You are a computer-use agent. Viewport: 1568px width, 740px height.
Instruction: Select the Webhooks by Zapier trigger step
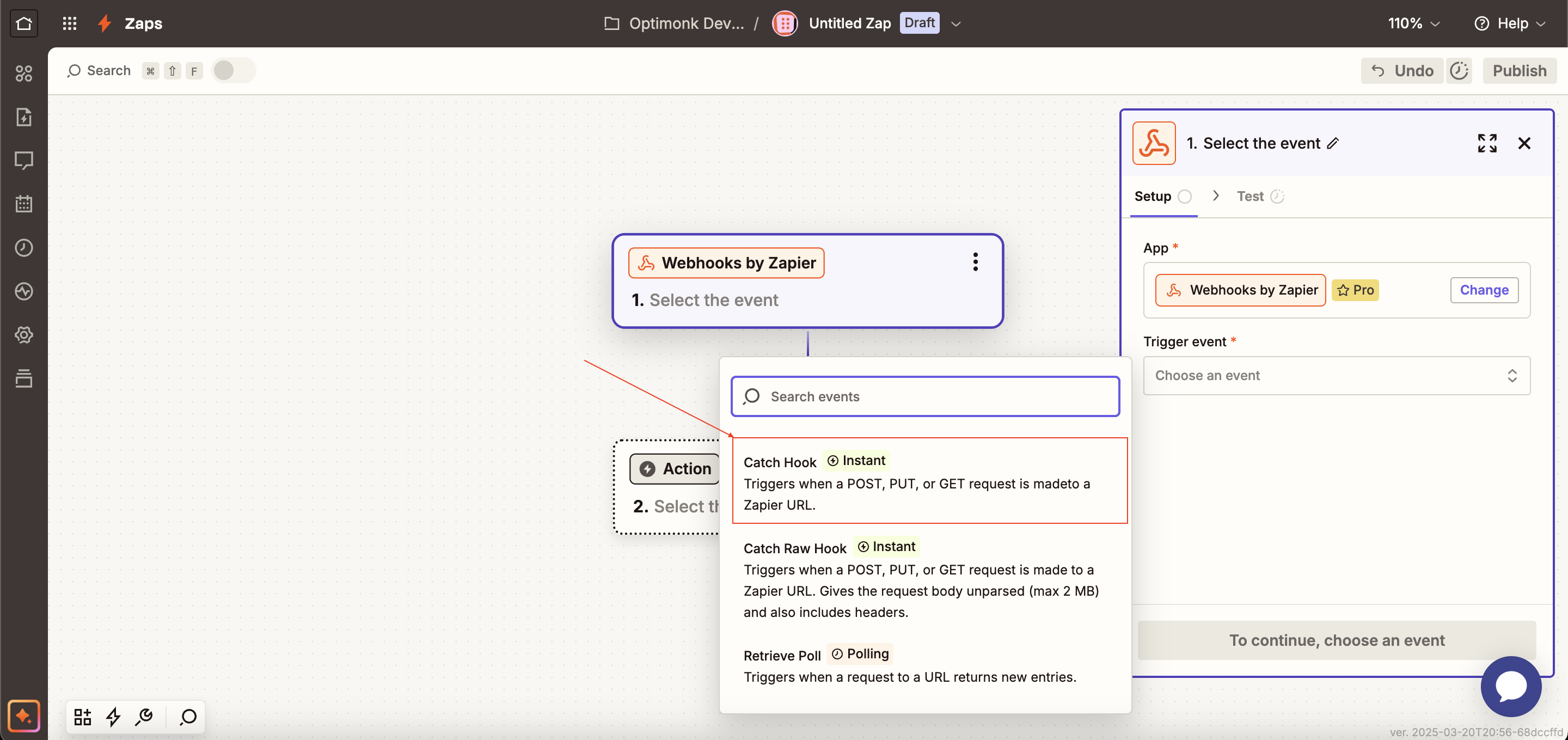pos(807,281)
